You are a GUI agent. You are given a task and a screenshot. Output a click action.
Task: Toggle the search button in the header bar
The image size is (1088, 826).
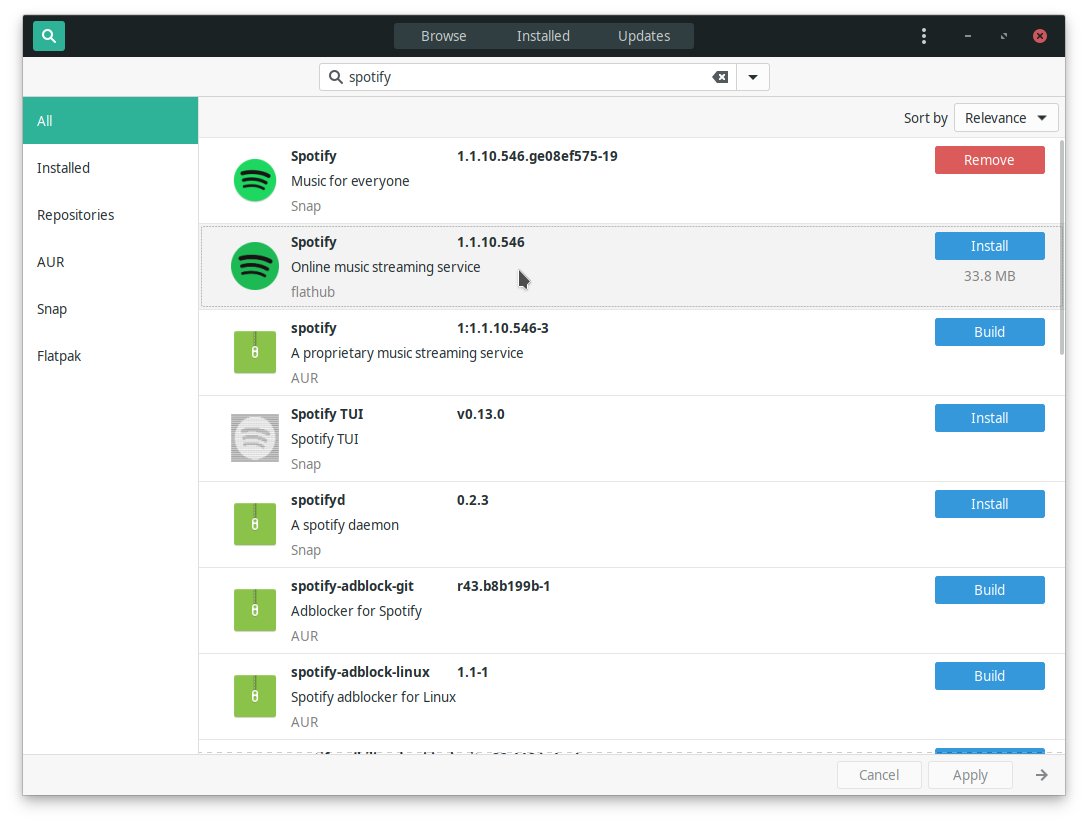49,35
